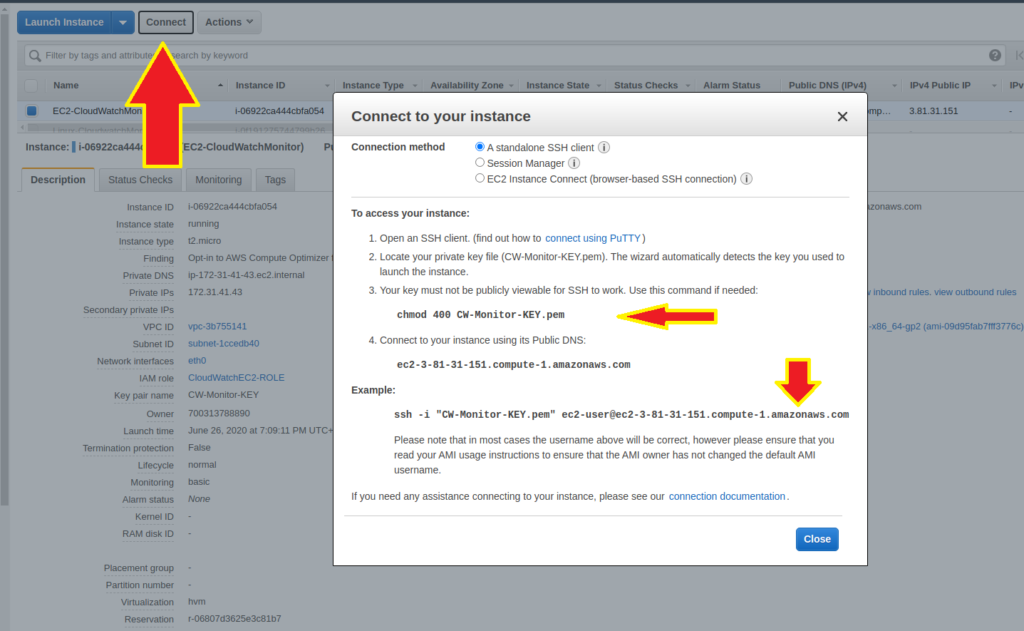This screenshot has width=1024, height=631.
Task: Click info icon beside standalone SSH client
Action: point(604,147)
